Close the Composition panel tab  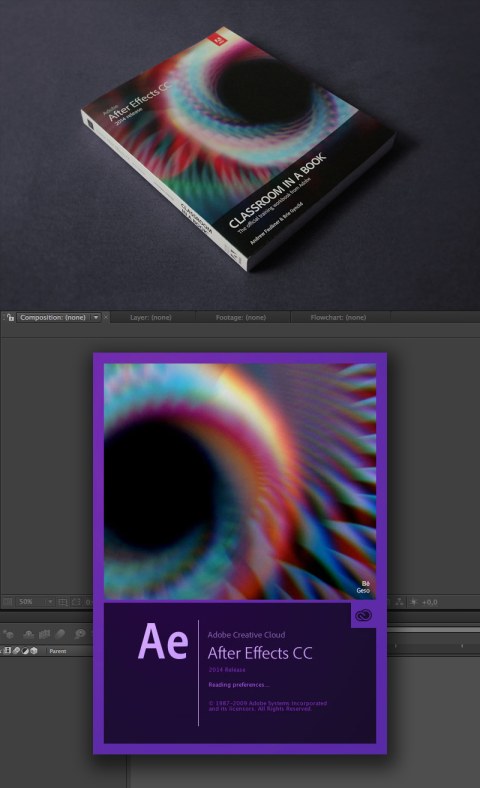point(106,317)
